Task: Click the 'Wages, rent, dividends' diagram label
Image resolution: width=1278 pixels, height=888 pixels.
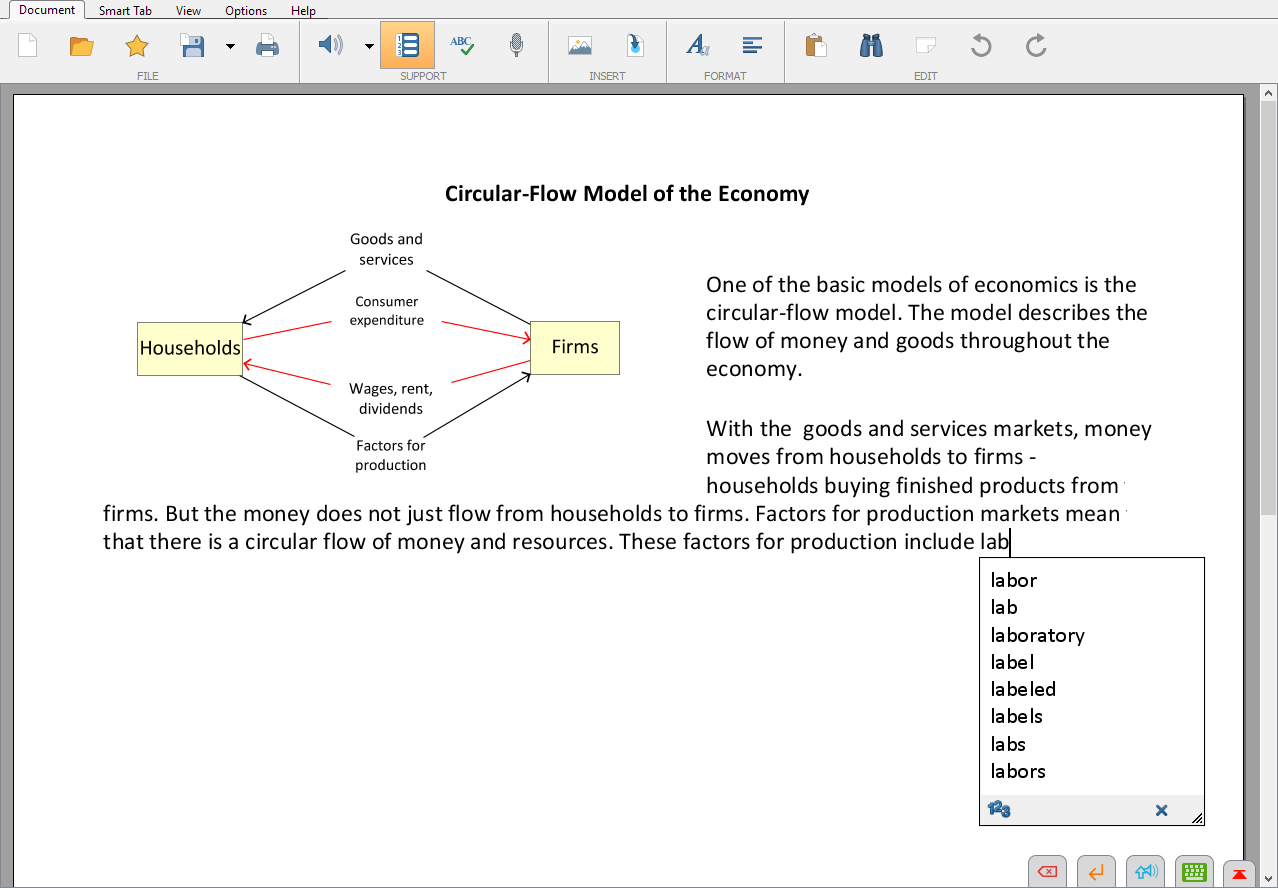Action: pyautogui.click(x=391, y=398)
